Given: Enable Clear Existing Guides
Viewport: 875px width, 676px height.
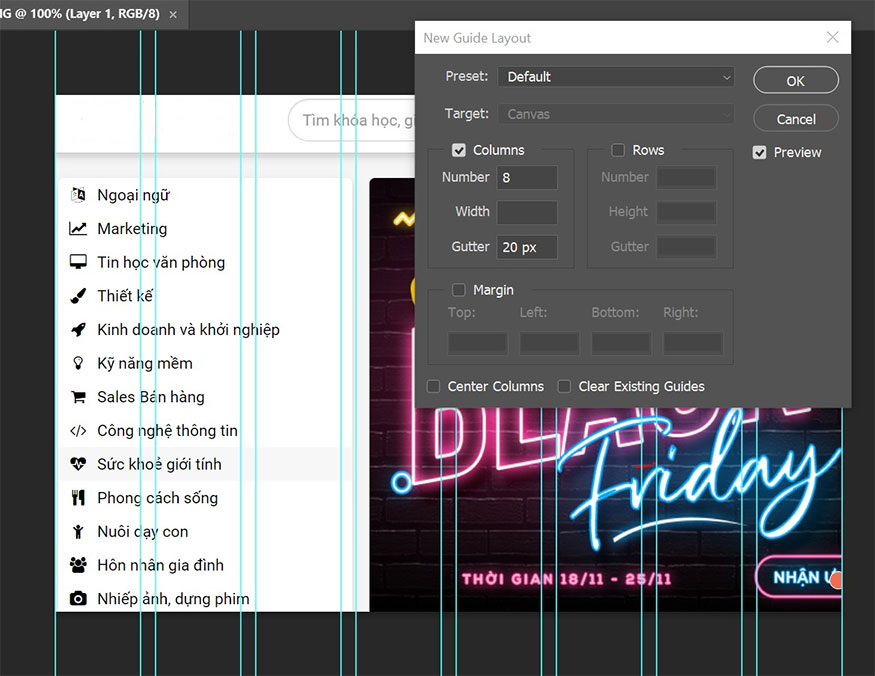Looking at the screenshot, I should [x=565, y=386].
